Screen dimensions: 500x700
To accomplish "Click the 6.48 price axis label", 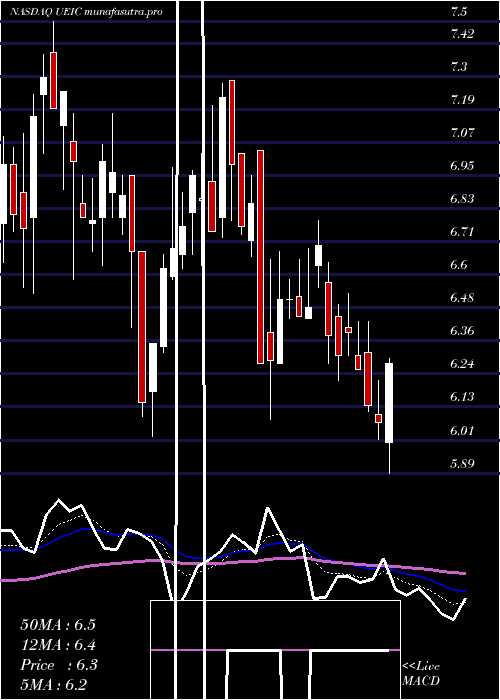I will [462, 298].
